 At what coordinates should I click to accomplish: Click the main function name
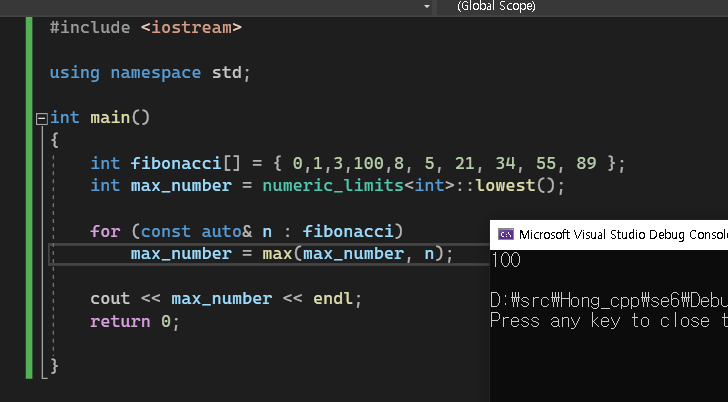pyautogui.click(x=110, y=118)
